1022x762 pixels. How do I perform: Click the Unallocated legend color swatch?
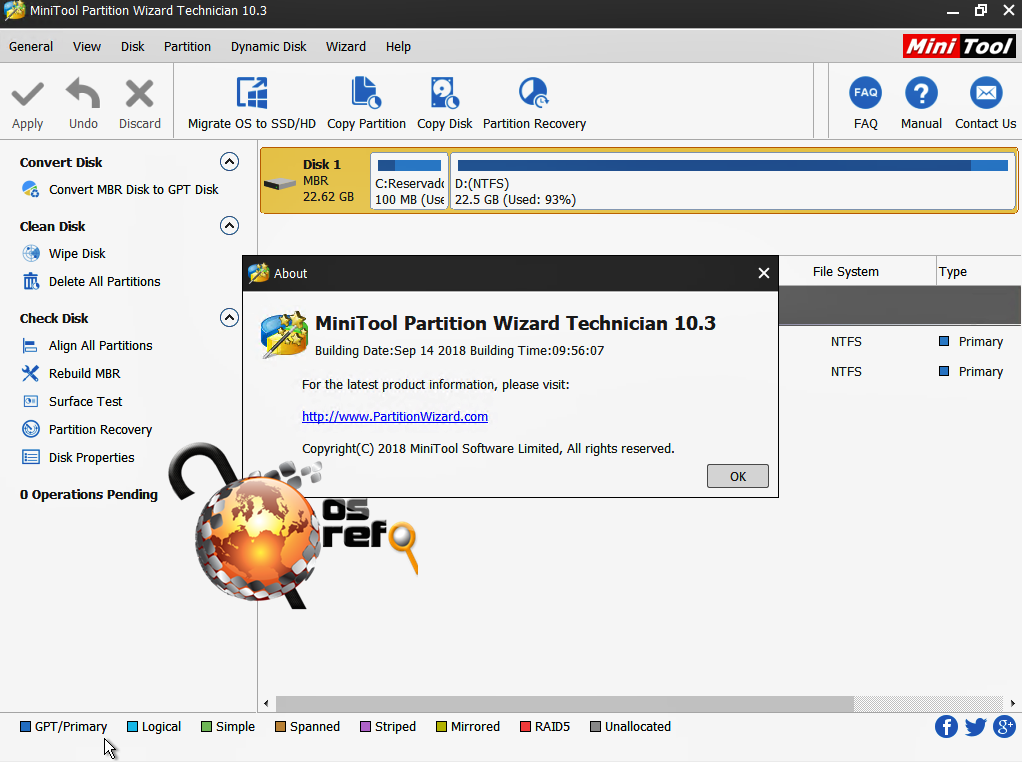coord(595,726)
